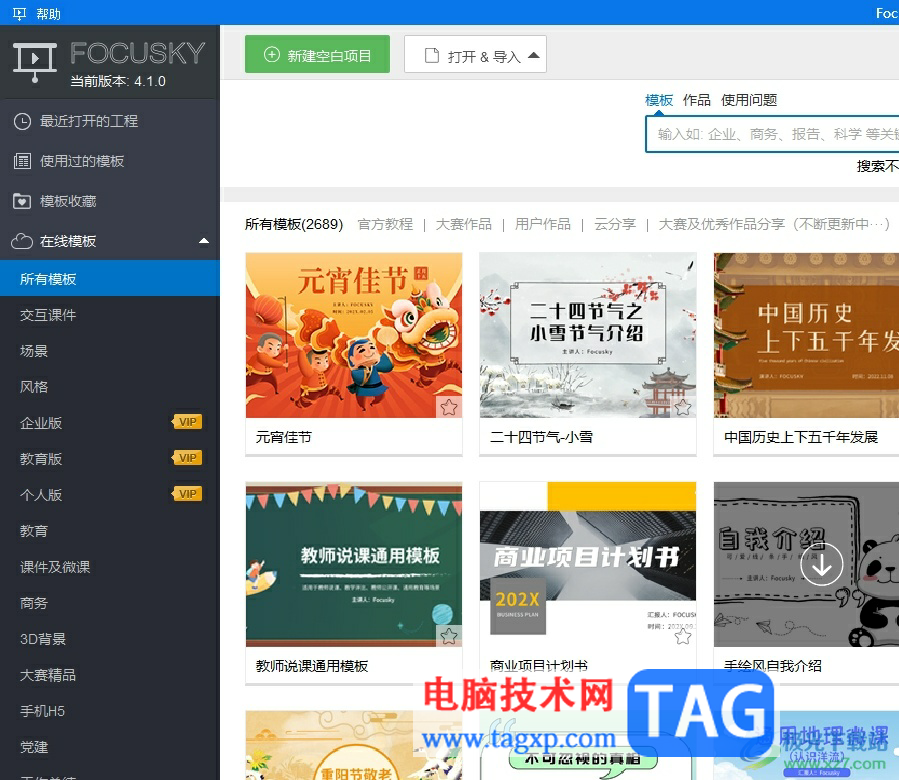
Task: Select 所有模板 in sidebar
Action: [x=110, y=279]
